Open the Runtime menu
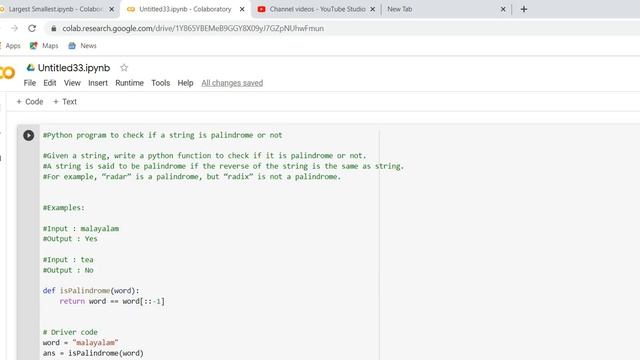Screen dimensions: 640x360 click(x=129, y=83)
